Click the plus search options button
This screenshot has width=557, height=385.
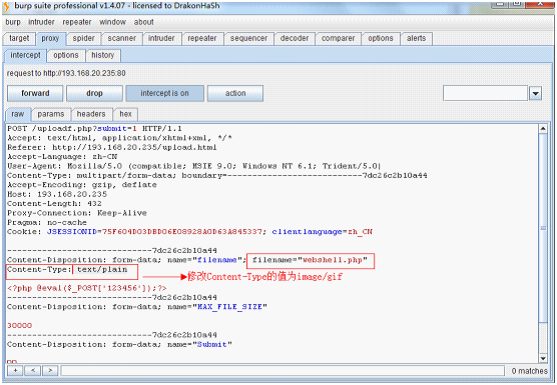(15, 371)
